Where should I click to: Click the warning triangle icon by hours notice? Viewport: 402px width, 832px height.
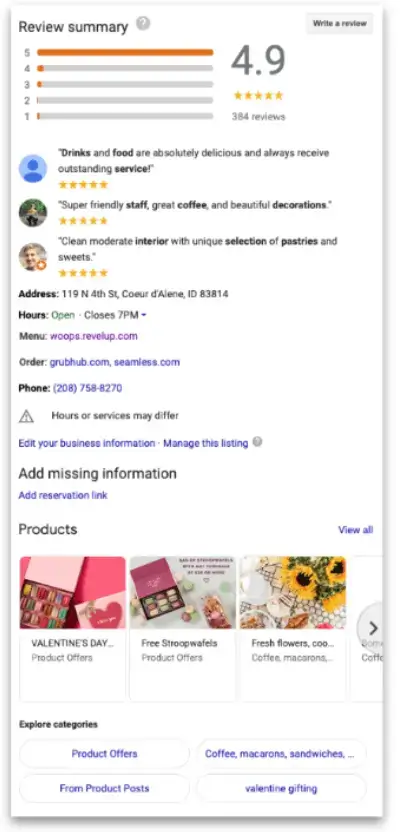coord(26,417)
